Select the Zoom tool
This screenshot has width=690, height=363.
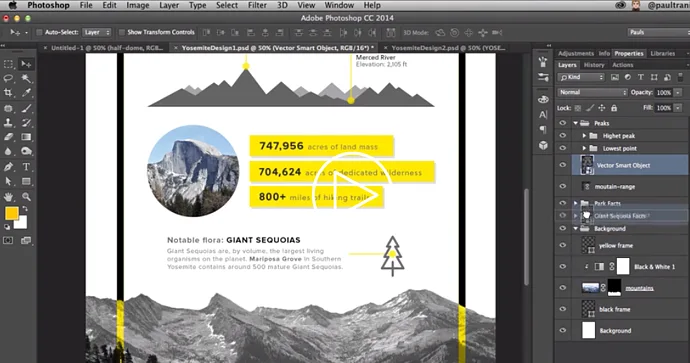[x=26, y=197]
